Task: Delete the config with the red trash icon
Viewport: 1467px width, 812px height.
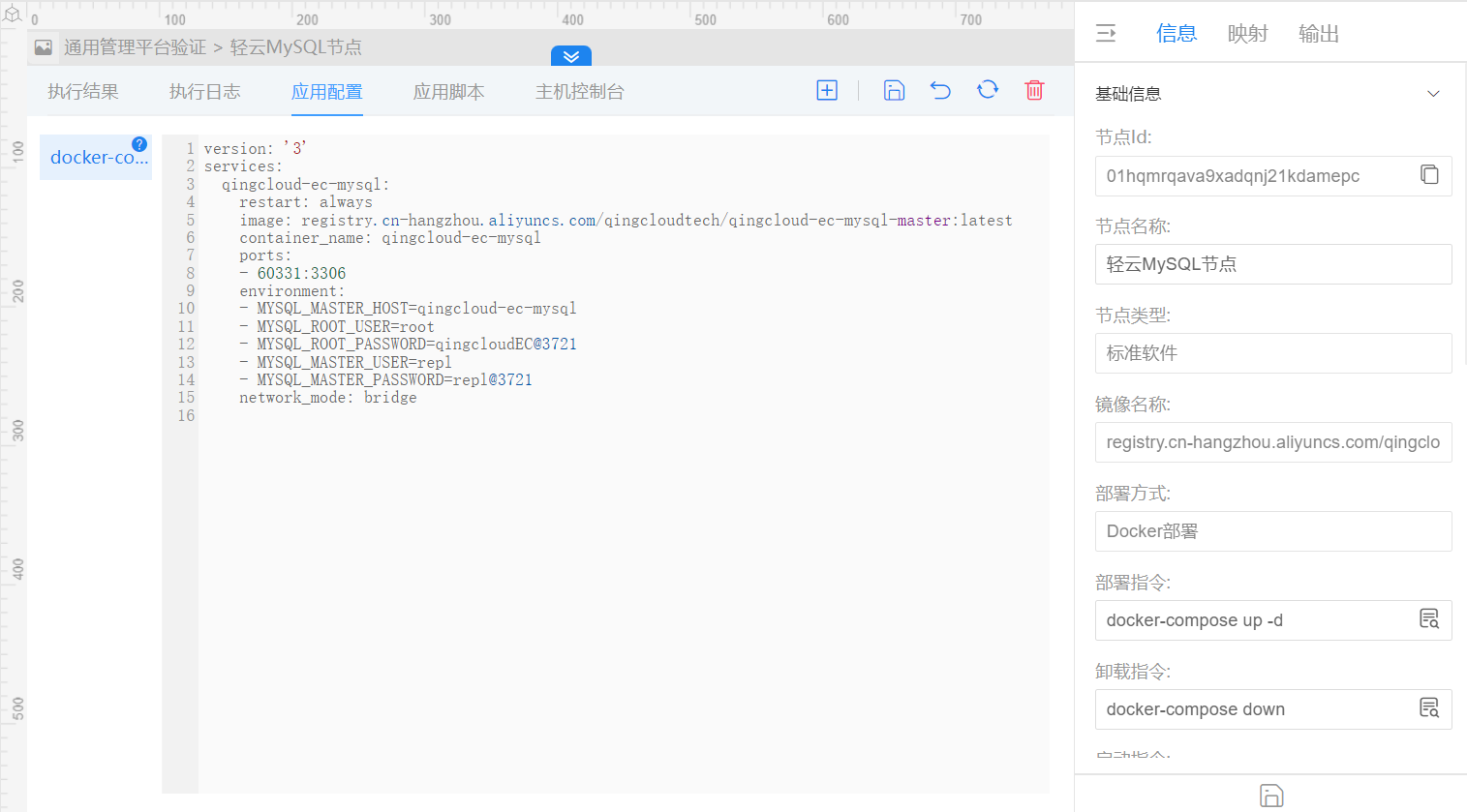Action: tap(1034, 90)
